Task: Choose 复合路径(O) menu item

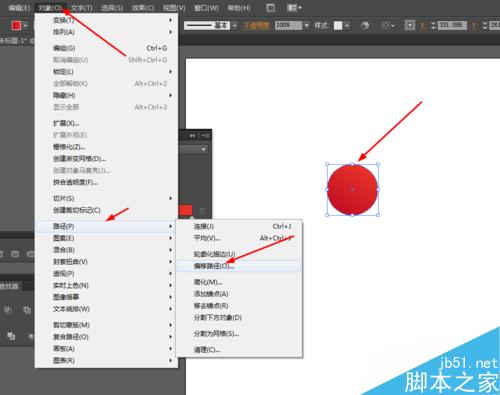Action: pyautogui.click(x=106, y=337)
